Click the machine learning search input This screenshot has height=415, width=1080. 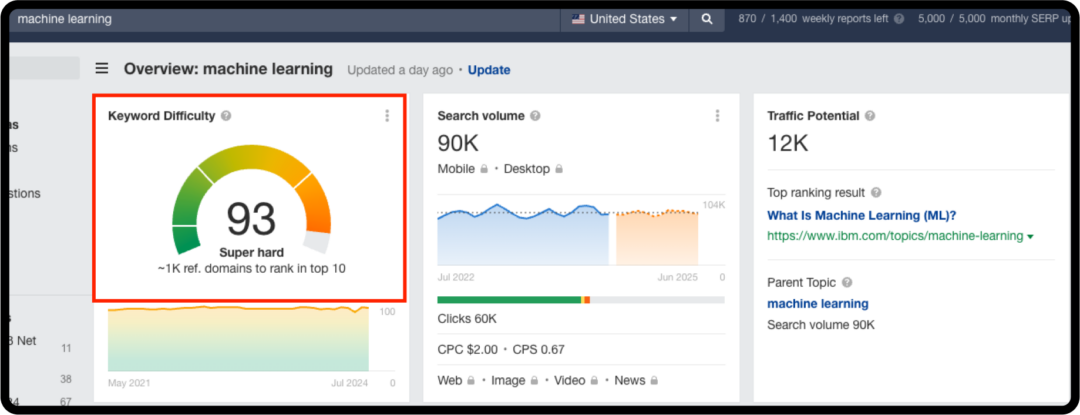[282, 19]
